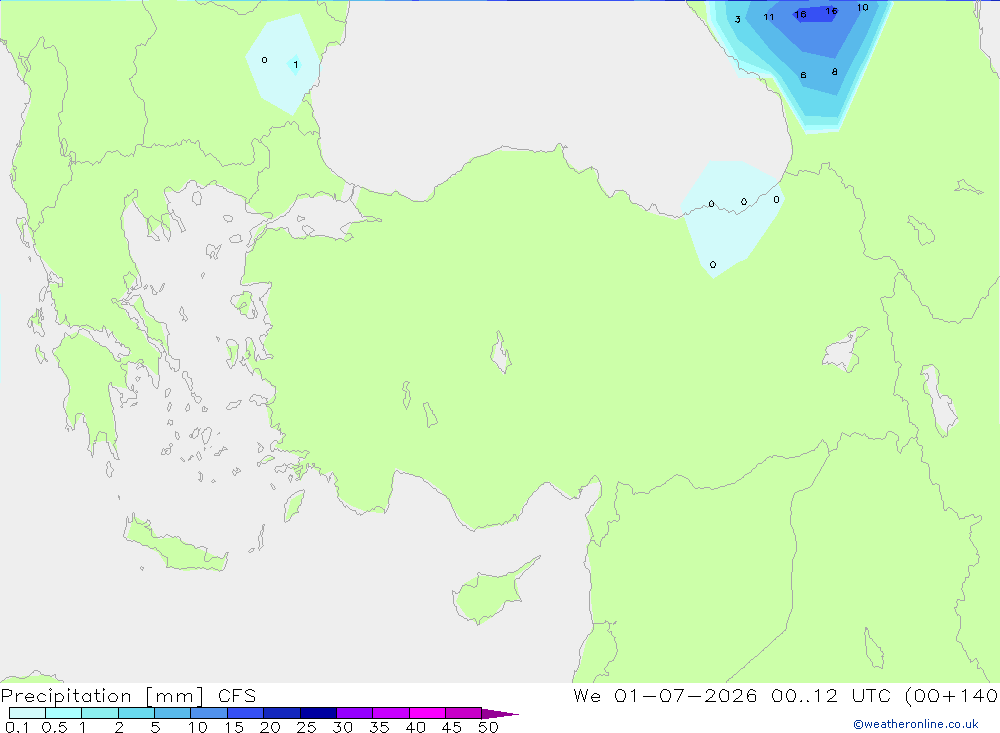Click the "30" legend label
The image size is (1000, 733).
342,727
